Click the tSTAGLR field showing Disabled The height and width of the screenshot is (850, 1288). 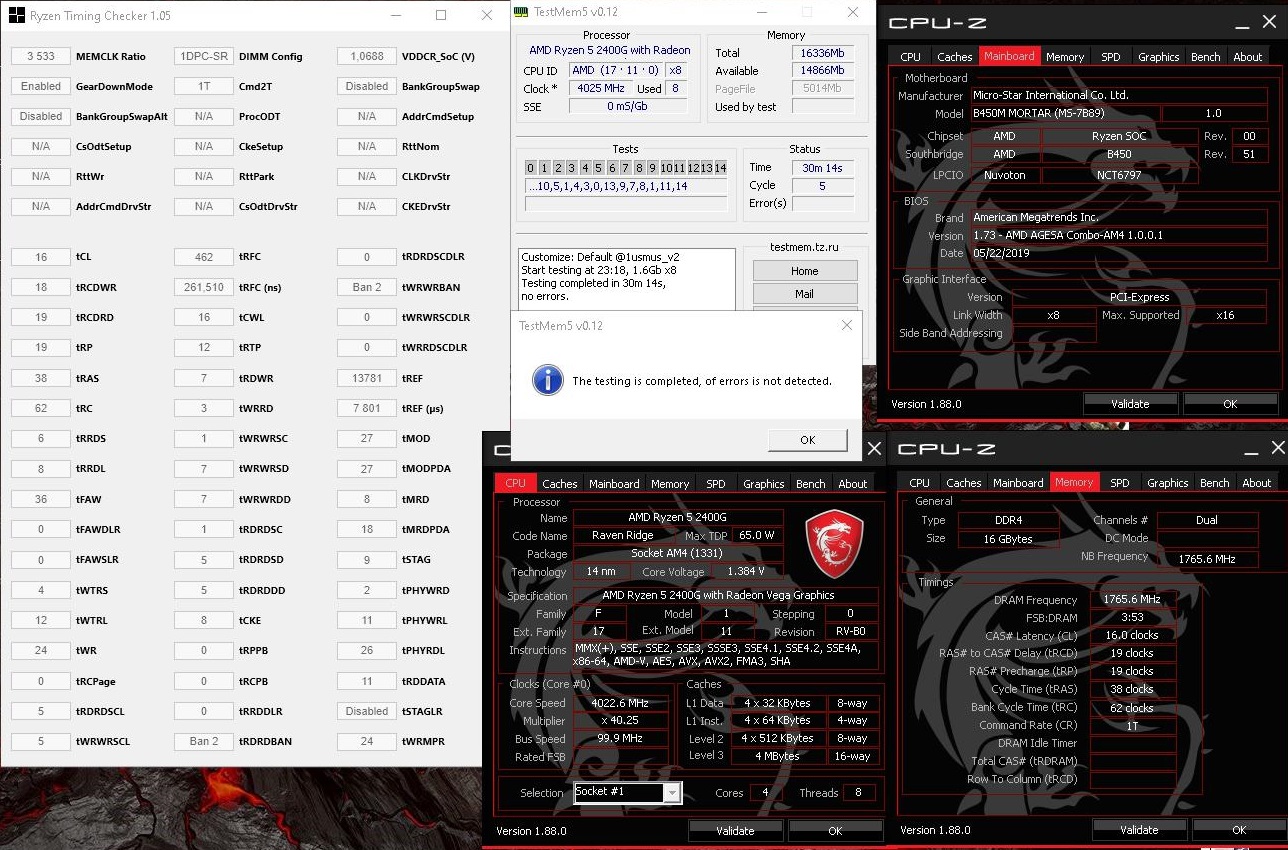(367, 711)
